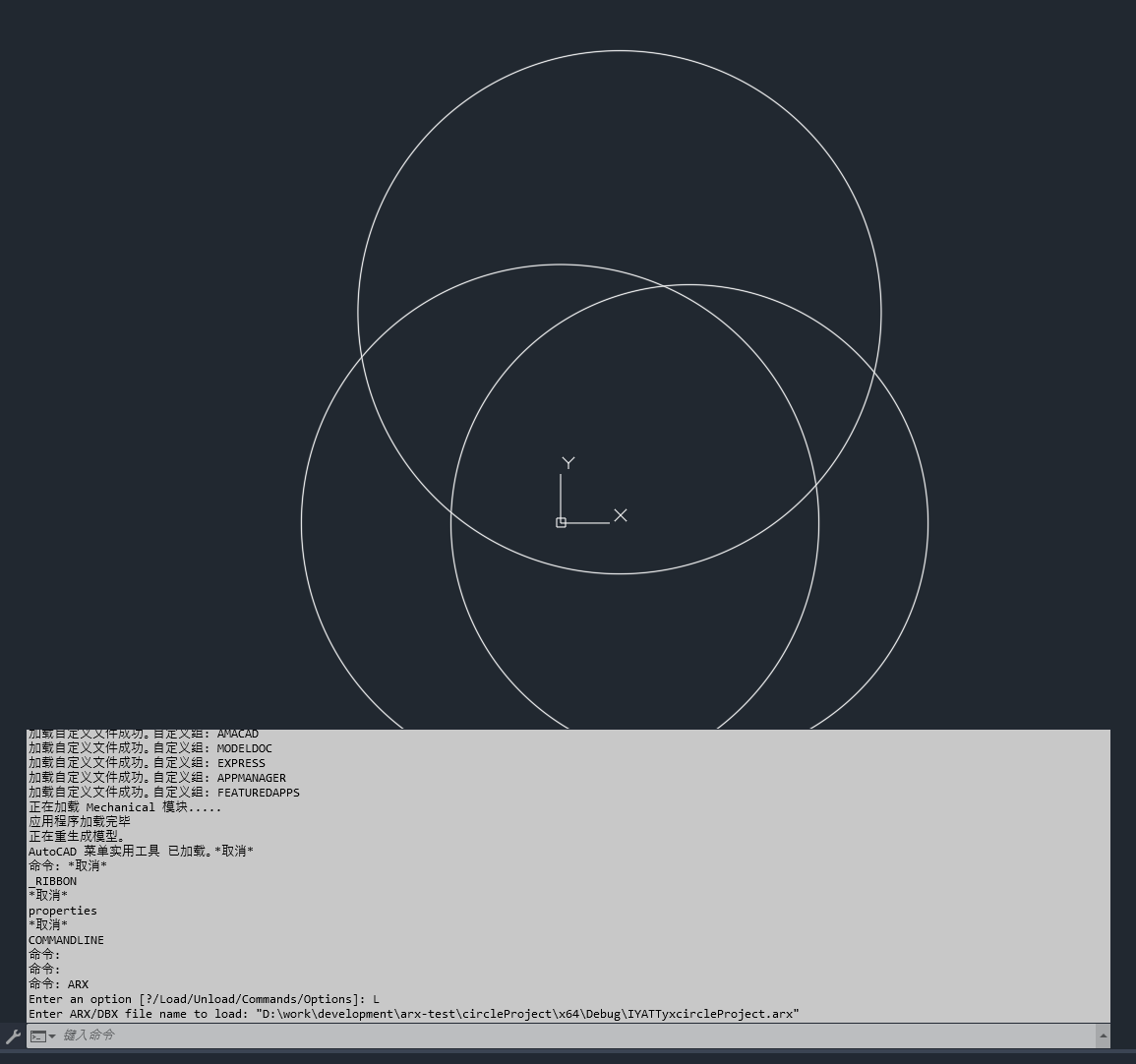Click the "AutoCAD 菜单实用工具 已加载" history line
1136x1064 pixels.
tap(141, 851)
